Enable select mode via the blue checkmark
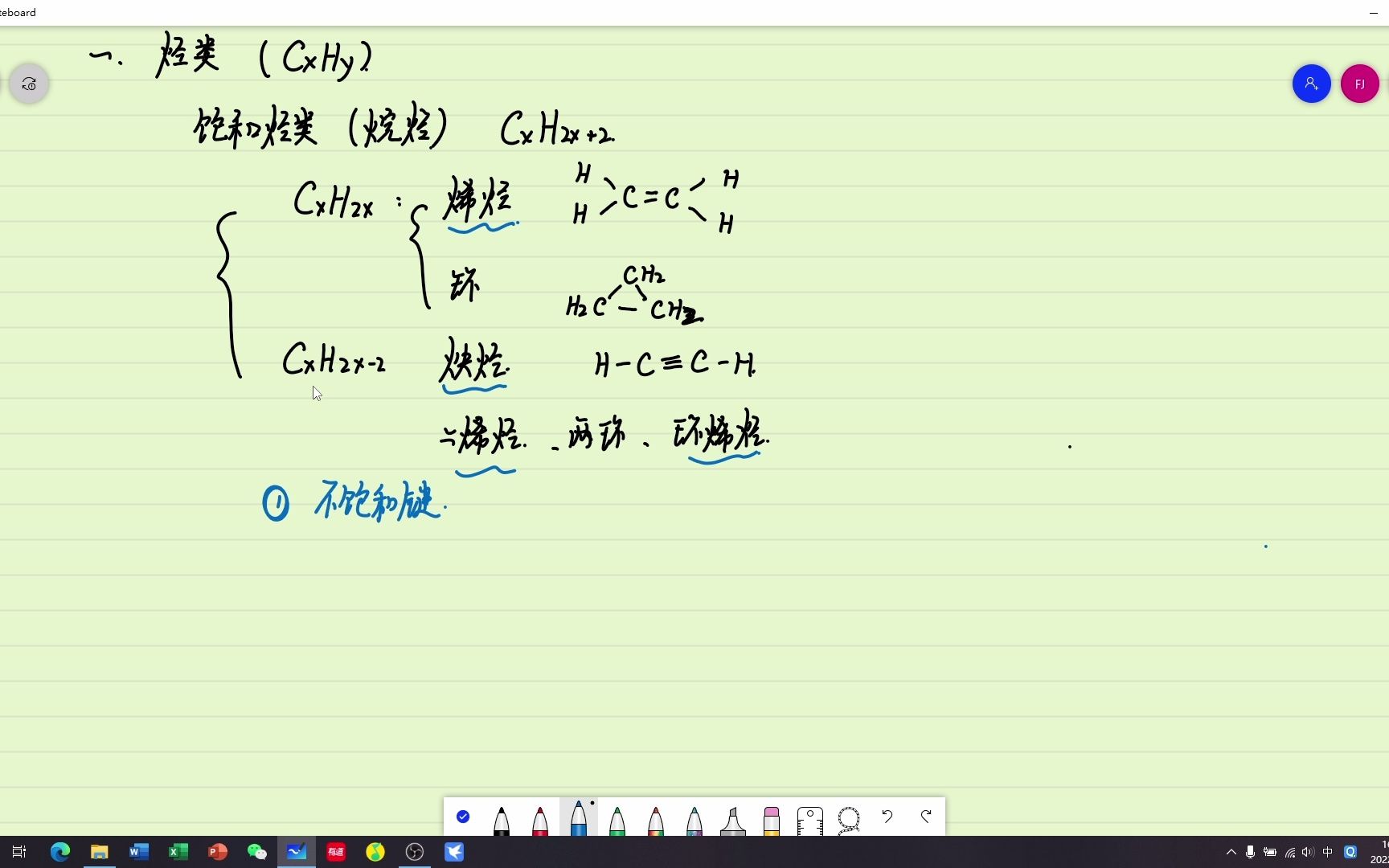1389x868 pixels. pos(463,816)
